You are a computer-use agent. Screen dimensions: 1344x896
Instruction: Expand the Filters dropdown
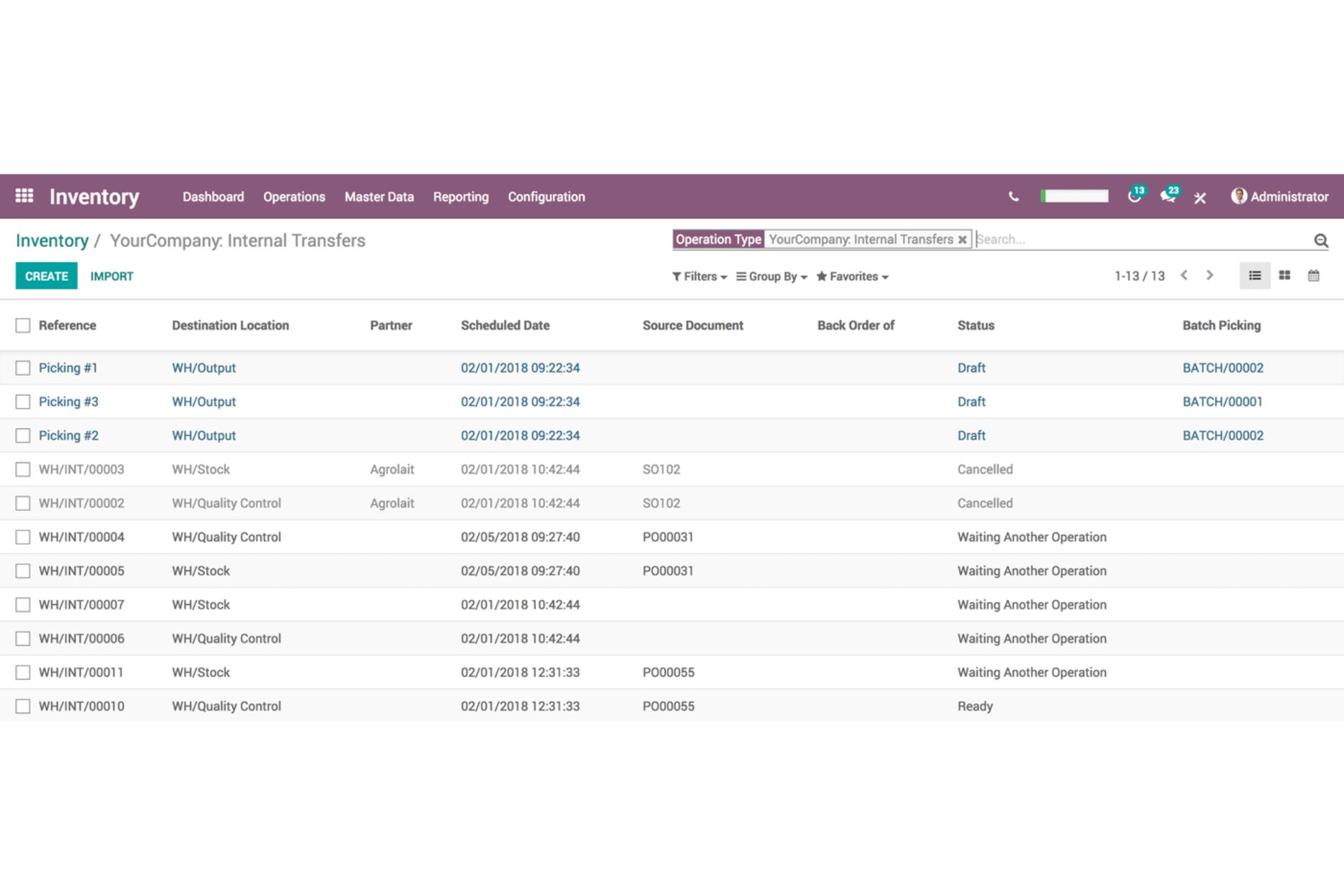(699, 276)
